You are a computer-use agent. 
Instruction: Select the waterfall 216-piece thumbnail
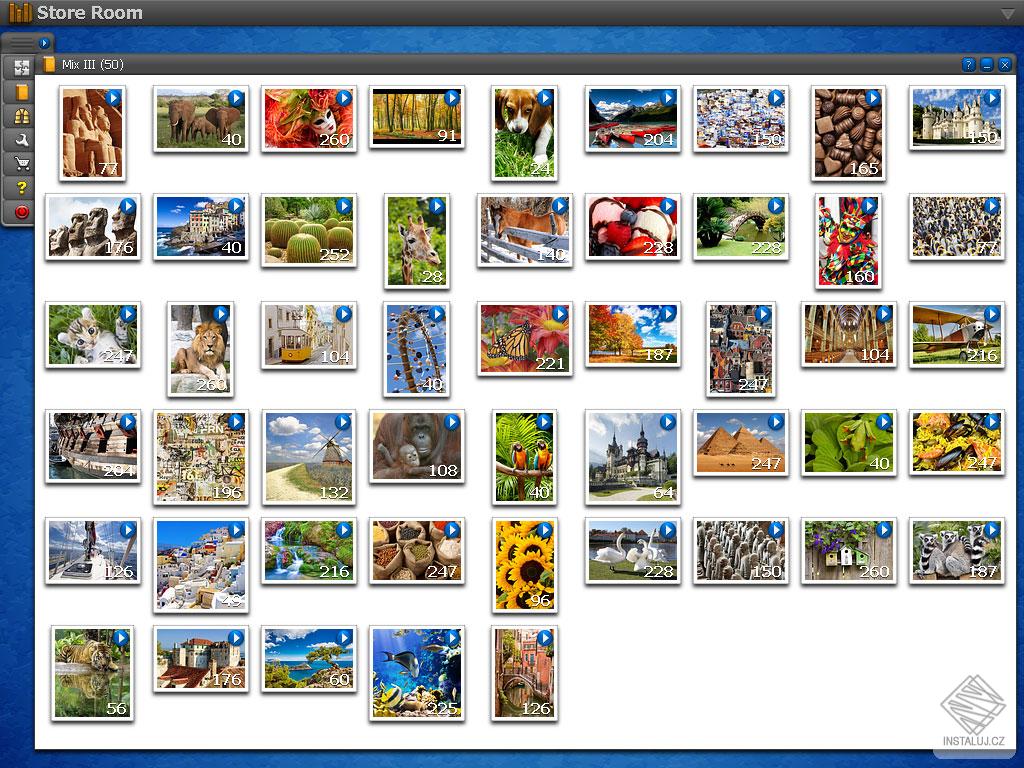coord(309,551)
